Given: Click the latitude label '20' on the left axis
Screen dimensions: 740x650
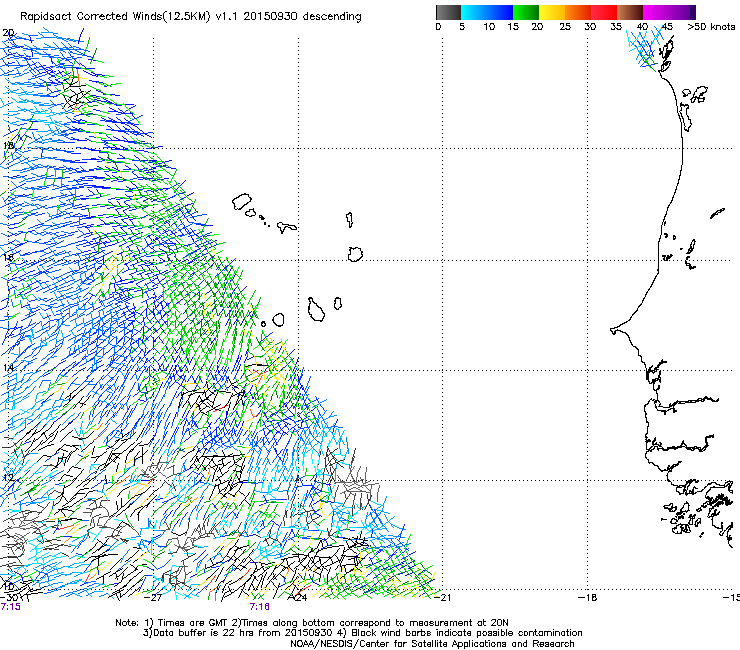Looking at the screenshot, I should (x=8, y=33).
